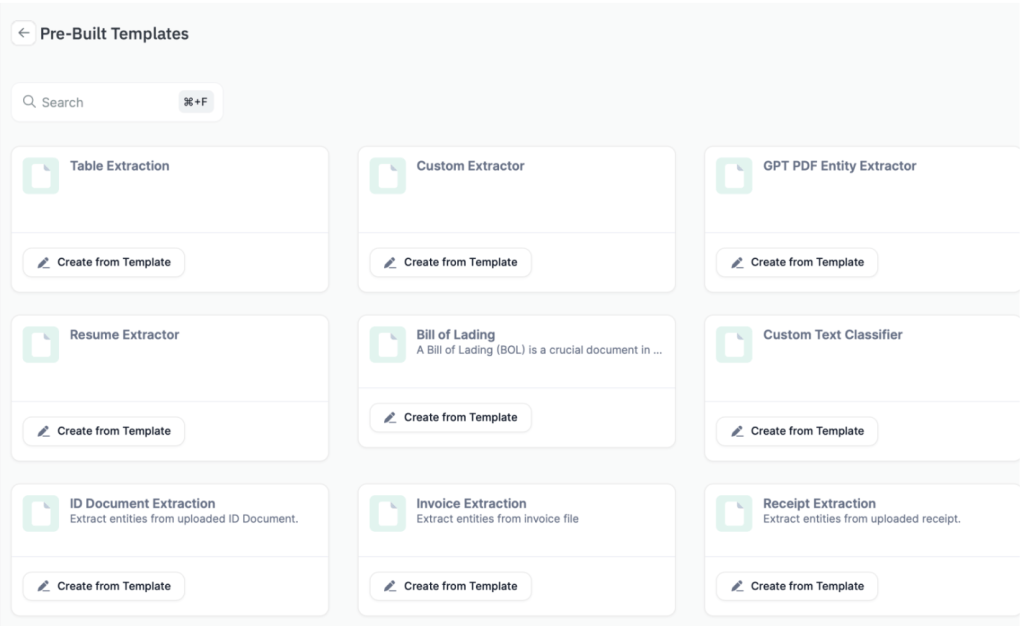Click the ID Document Extraction icon
The height and width of the screenshot is (626, 1024).
[40, 512]
